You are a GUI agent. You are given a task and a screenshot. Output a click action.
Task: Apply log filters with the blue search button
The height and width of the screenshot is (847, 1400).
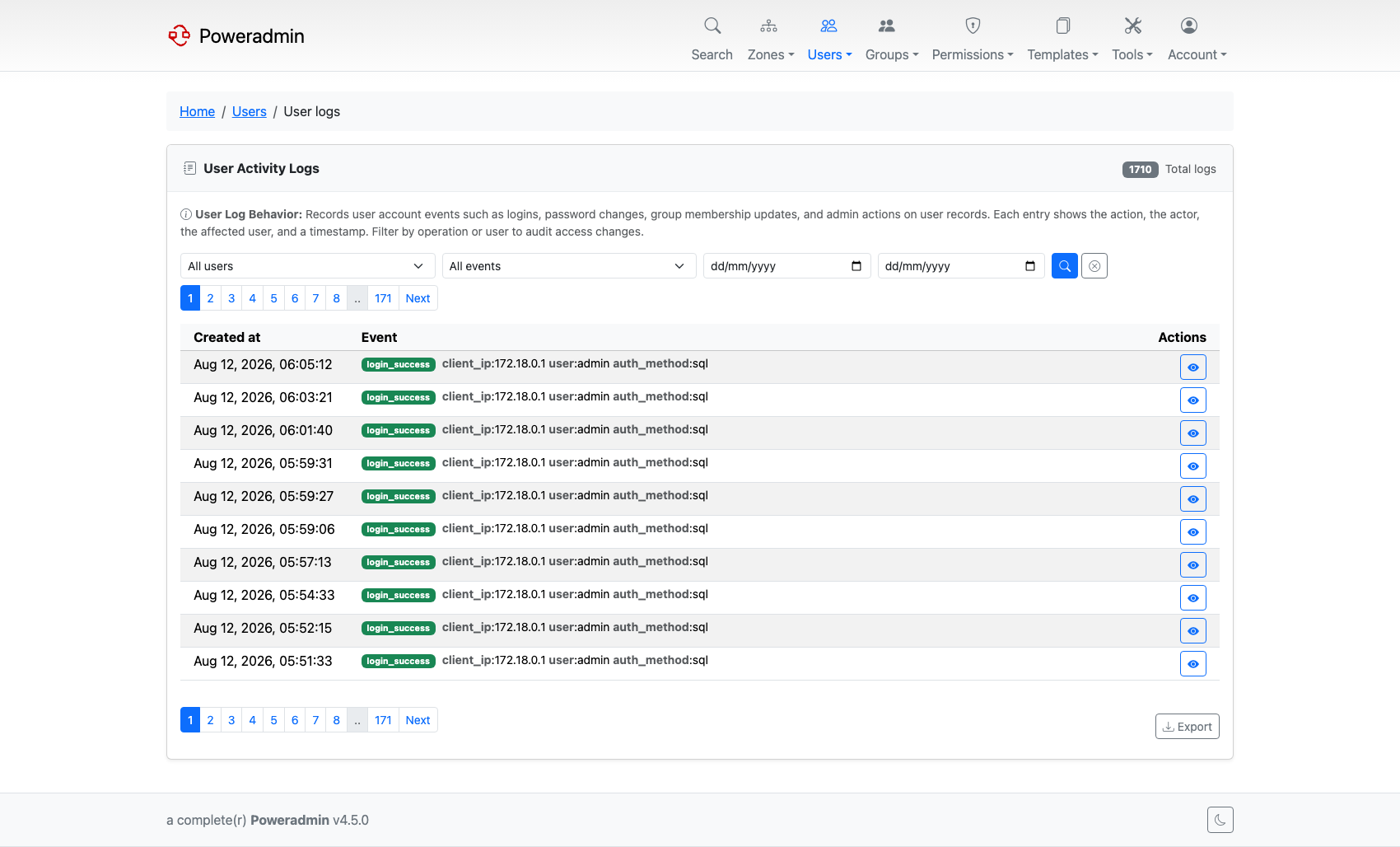[x=1065, y=266]
